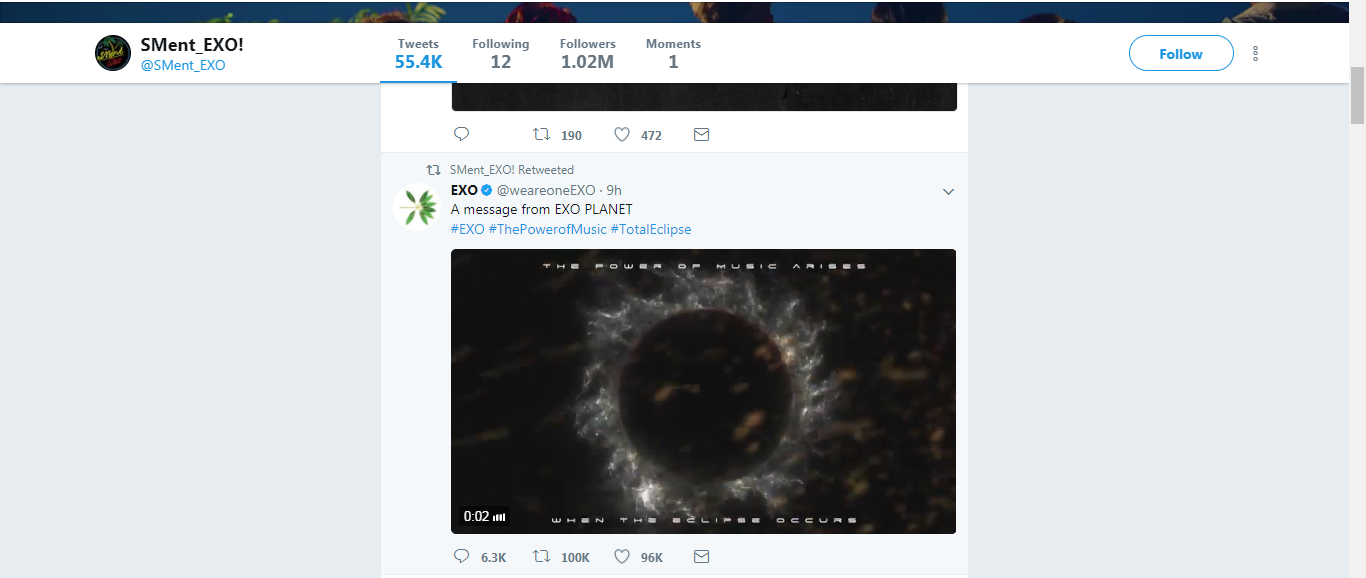Image resolution: width=1366 pixels, height=578 pixels.
Task: Reply to the tweet with 190 retweets
Action: point(462,134)
